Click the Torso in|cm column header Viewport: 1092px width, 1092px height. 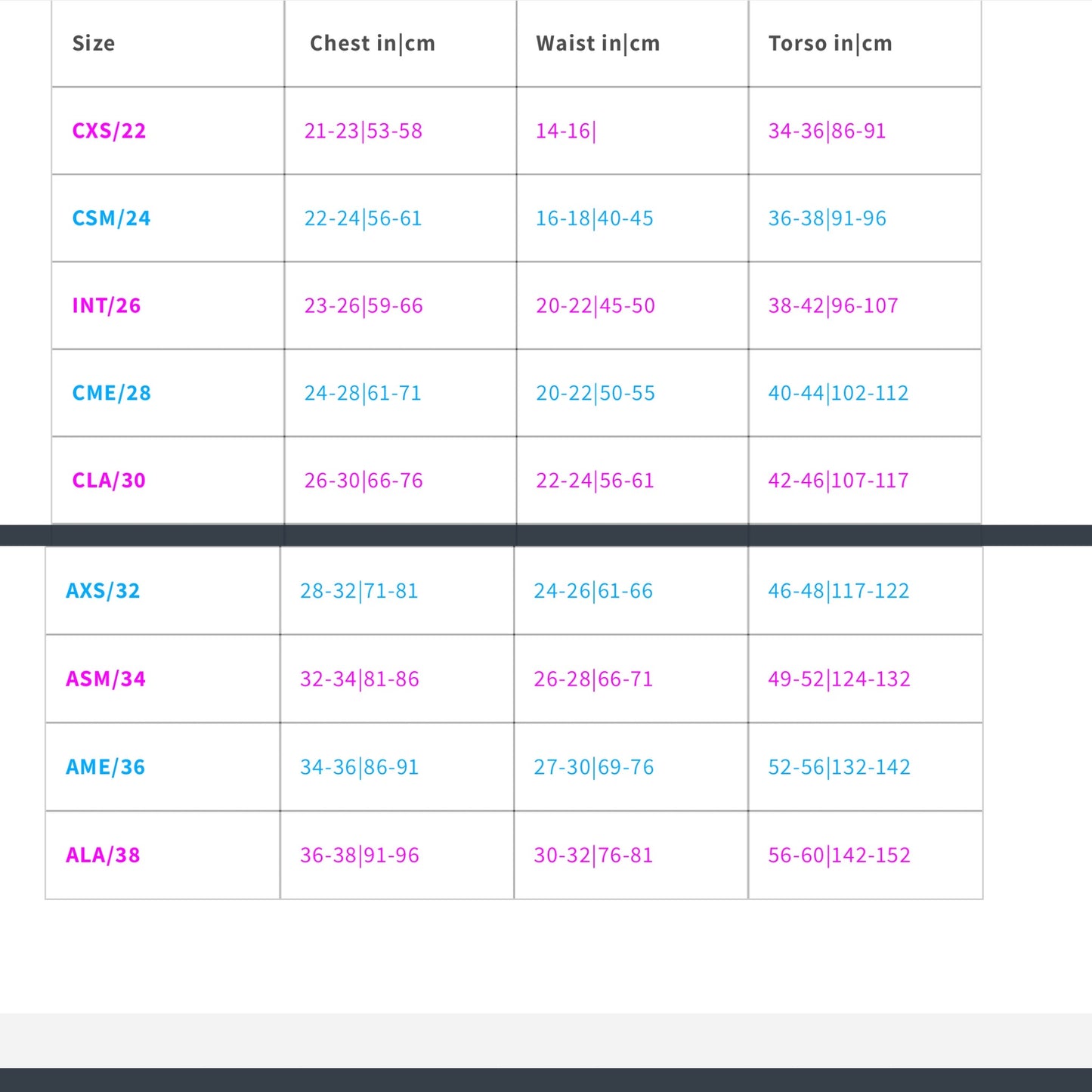pos(830,44)
